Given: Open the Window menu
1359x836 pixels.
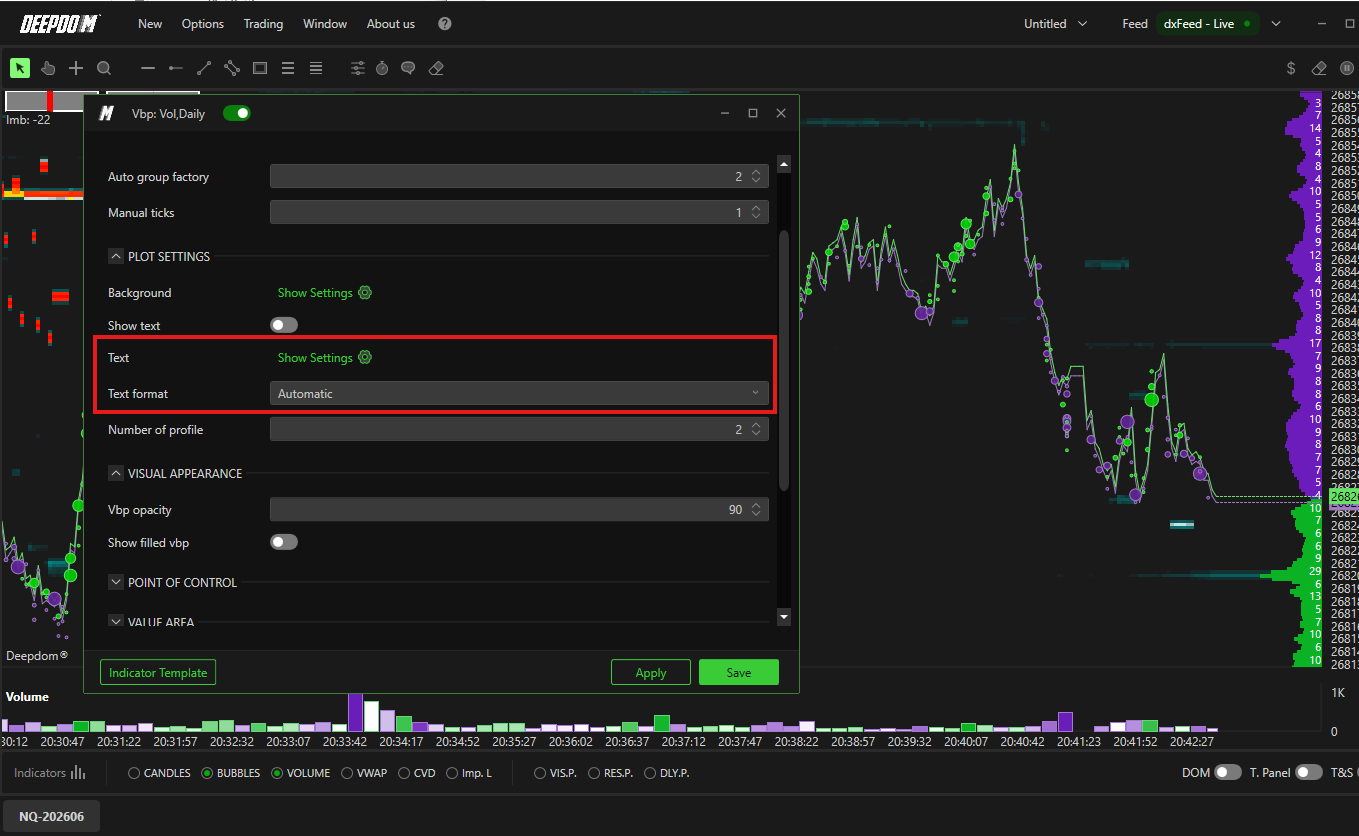Looking at the screenshot, I should tap(325, 24).
